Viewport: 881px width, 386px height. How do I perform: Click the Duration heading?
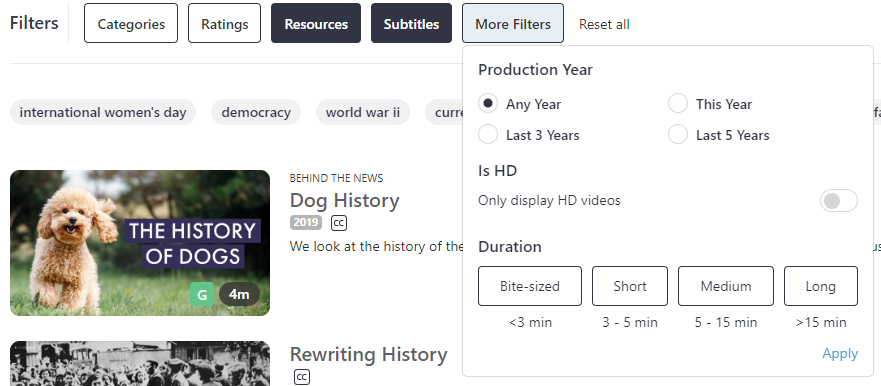[x=510, y=247]
